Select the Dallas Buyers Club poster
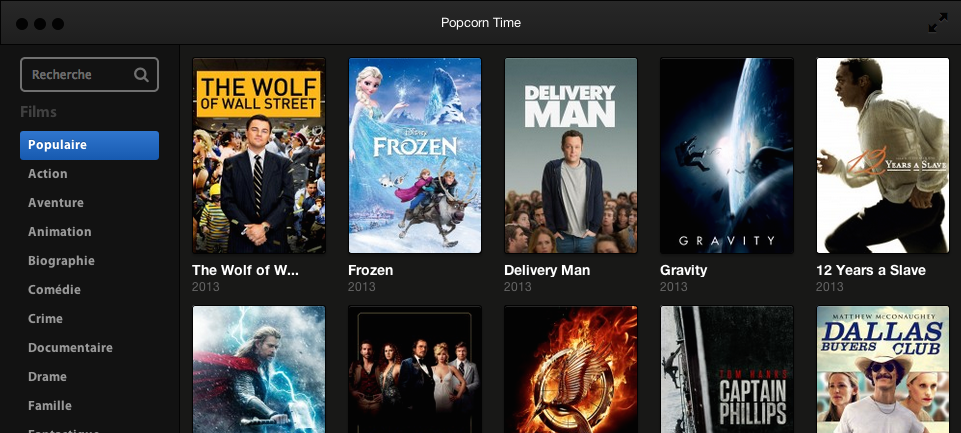The width and height of the screenshot is (961, 433). [x=883, y=369]
